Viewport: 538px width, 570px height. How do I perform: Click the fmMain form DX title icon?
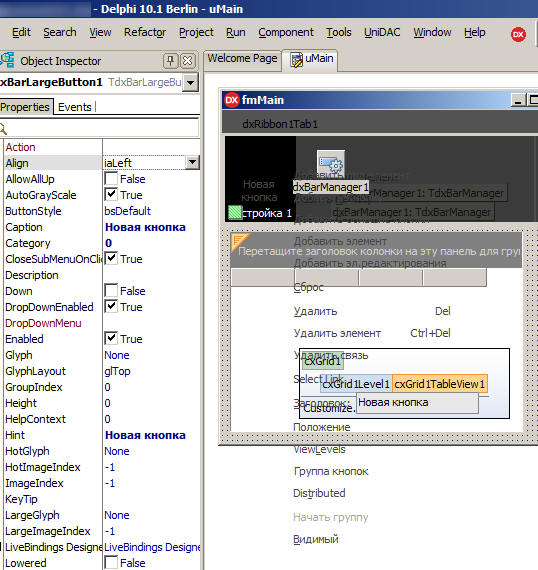(x=232, y=100)
